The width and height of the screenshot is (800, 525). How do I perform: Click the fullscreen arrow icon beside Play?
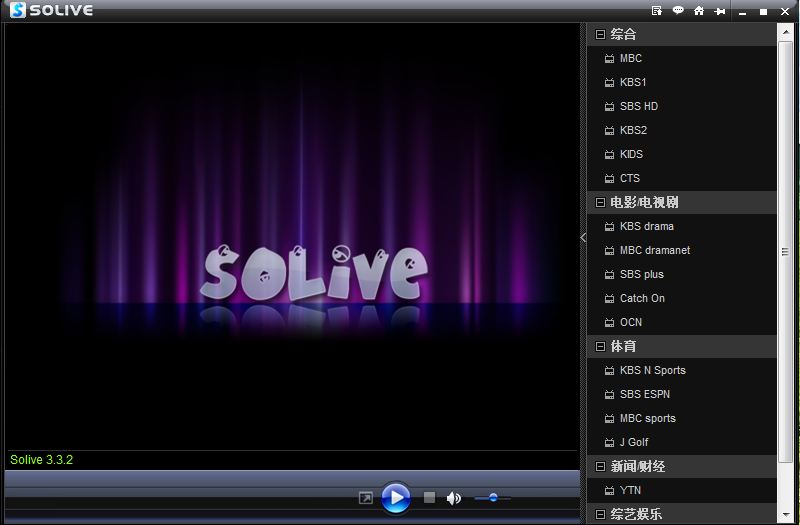tap(366, 498)
